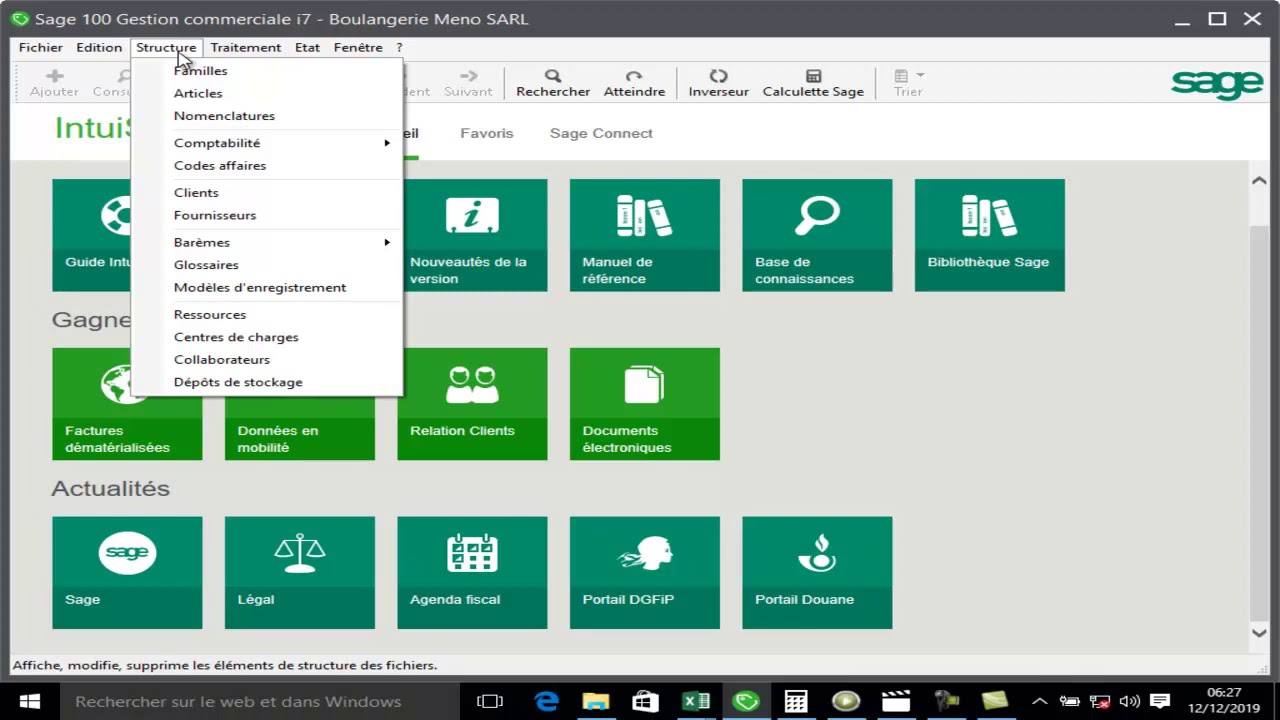Open the Traitement menu
1280x720 pixels.
245,47
